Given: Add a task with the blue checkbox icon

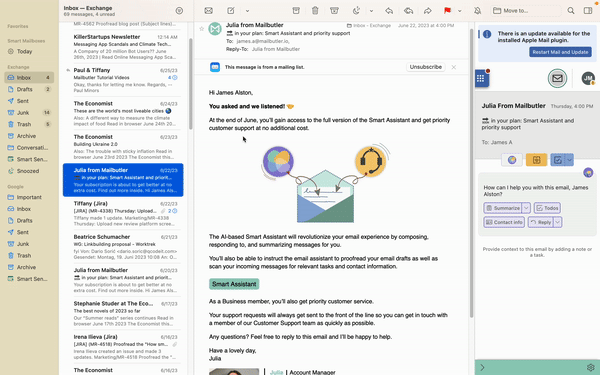Looking at the screenshot, I should coord(558,160).
